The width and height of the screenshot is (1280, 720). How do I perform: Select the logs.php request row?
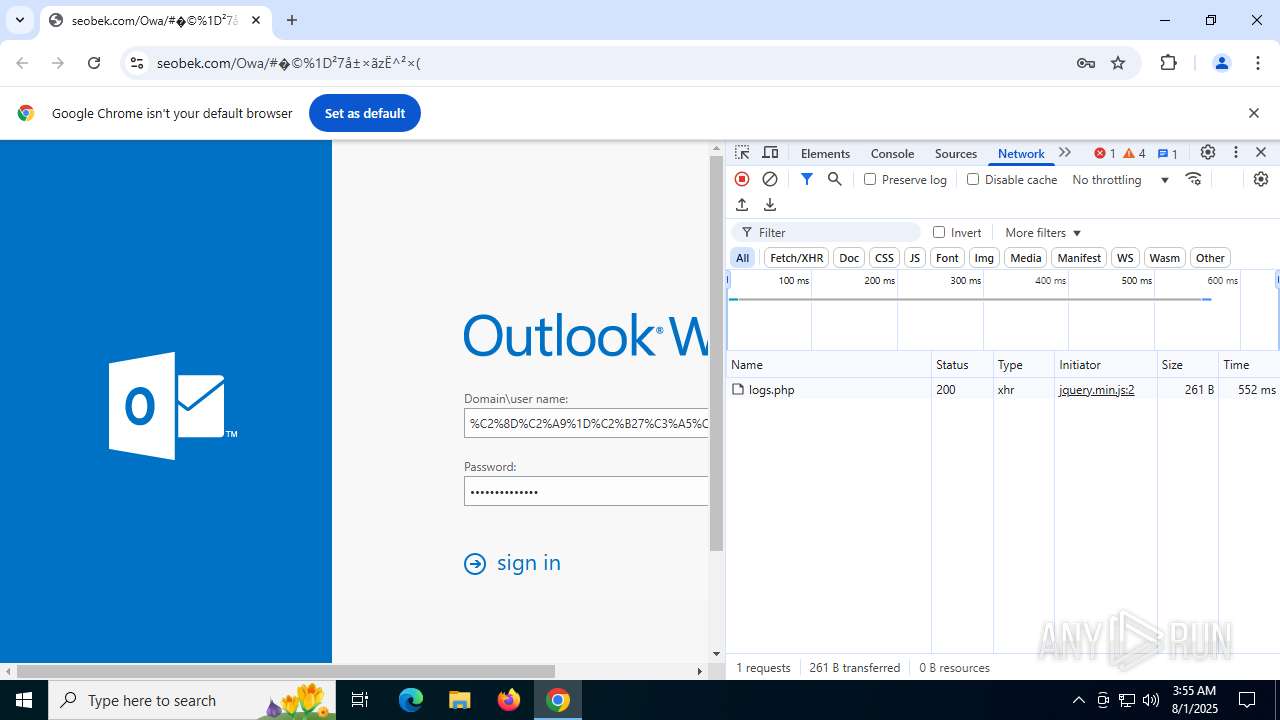(x=1004, y=390)
